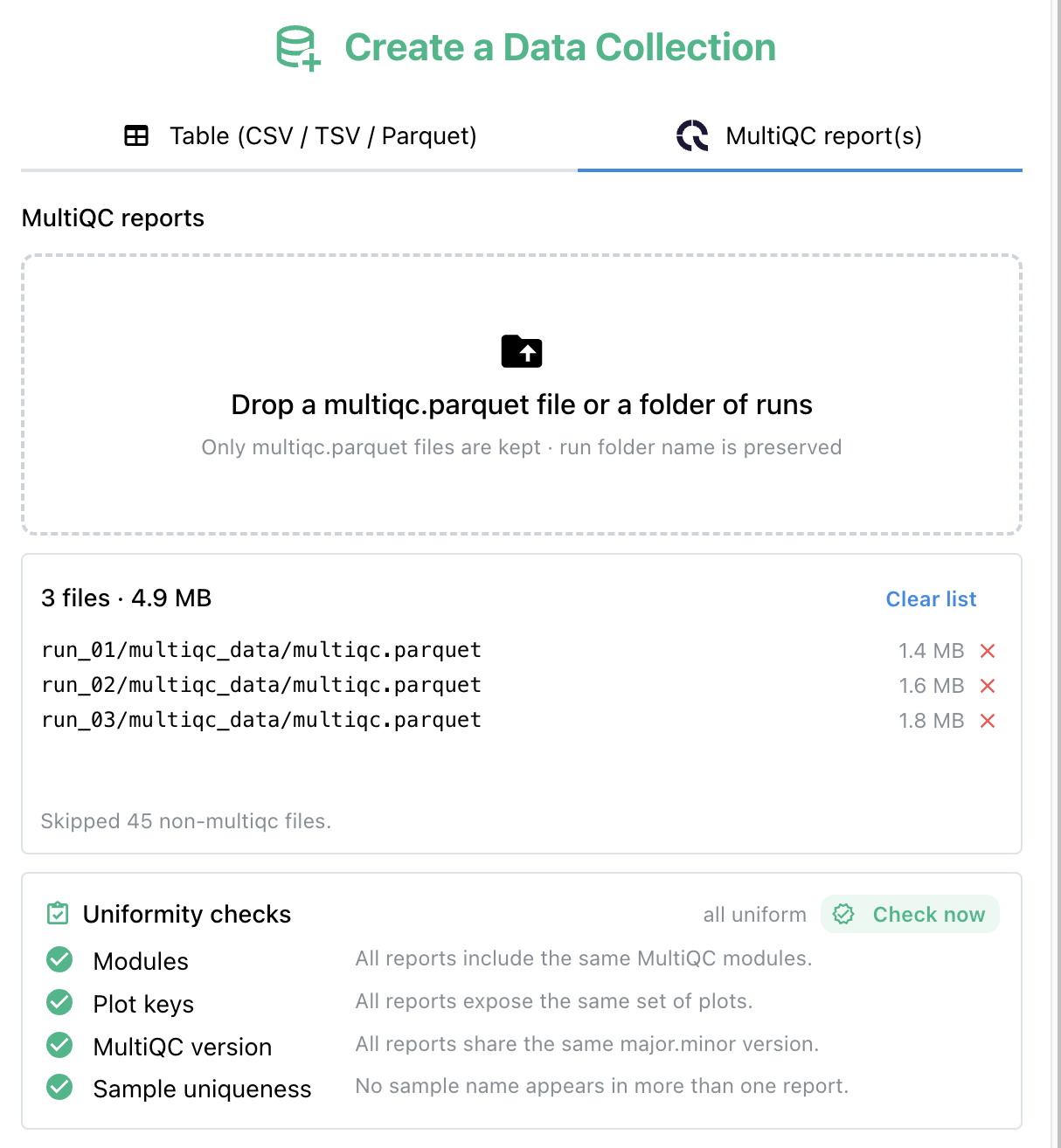Click 'All reports share the same major.minor version.'
This screenshot has height=1148, width=1061.
tap(587, 1044)
